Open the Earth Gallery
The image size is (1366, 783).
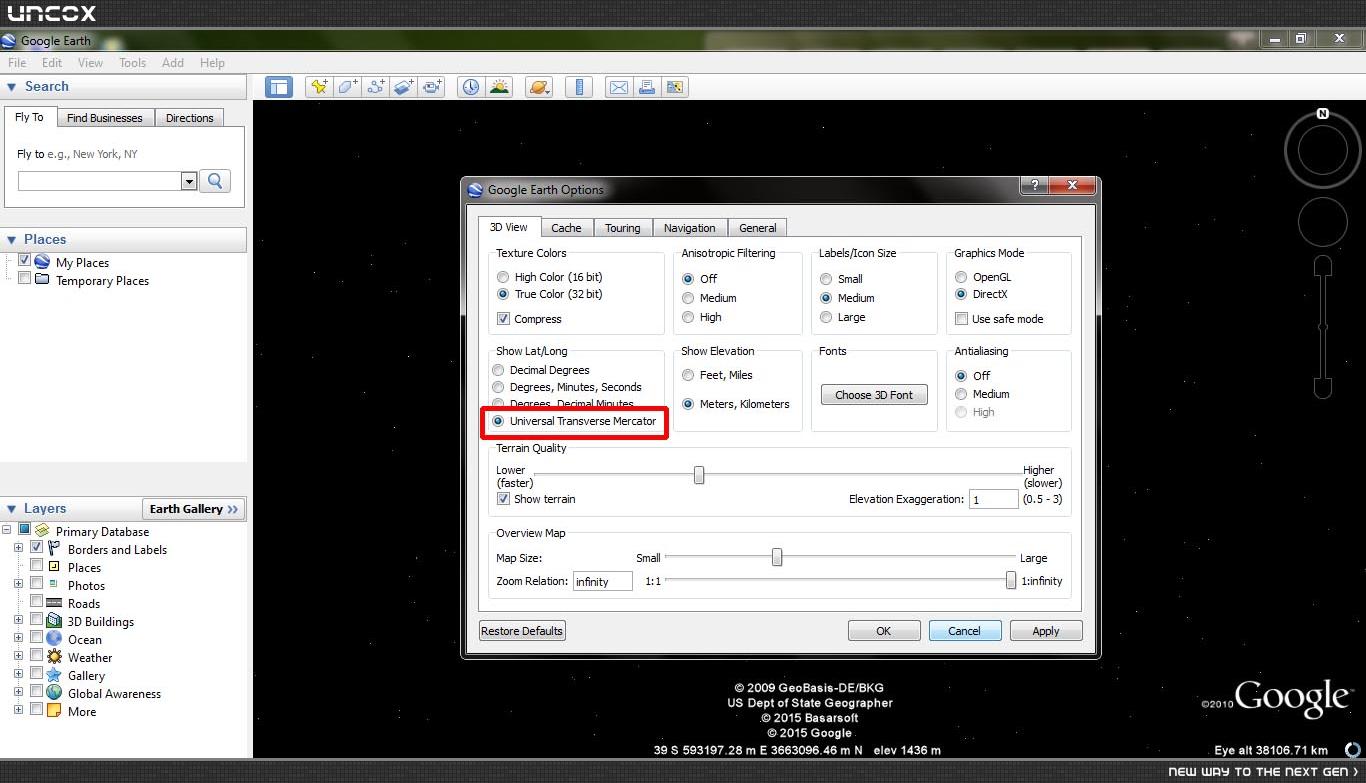[x=195, y=509]
